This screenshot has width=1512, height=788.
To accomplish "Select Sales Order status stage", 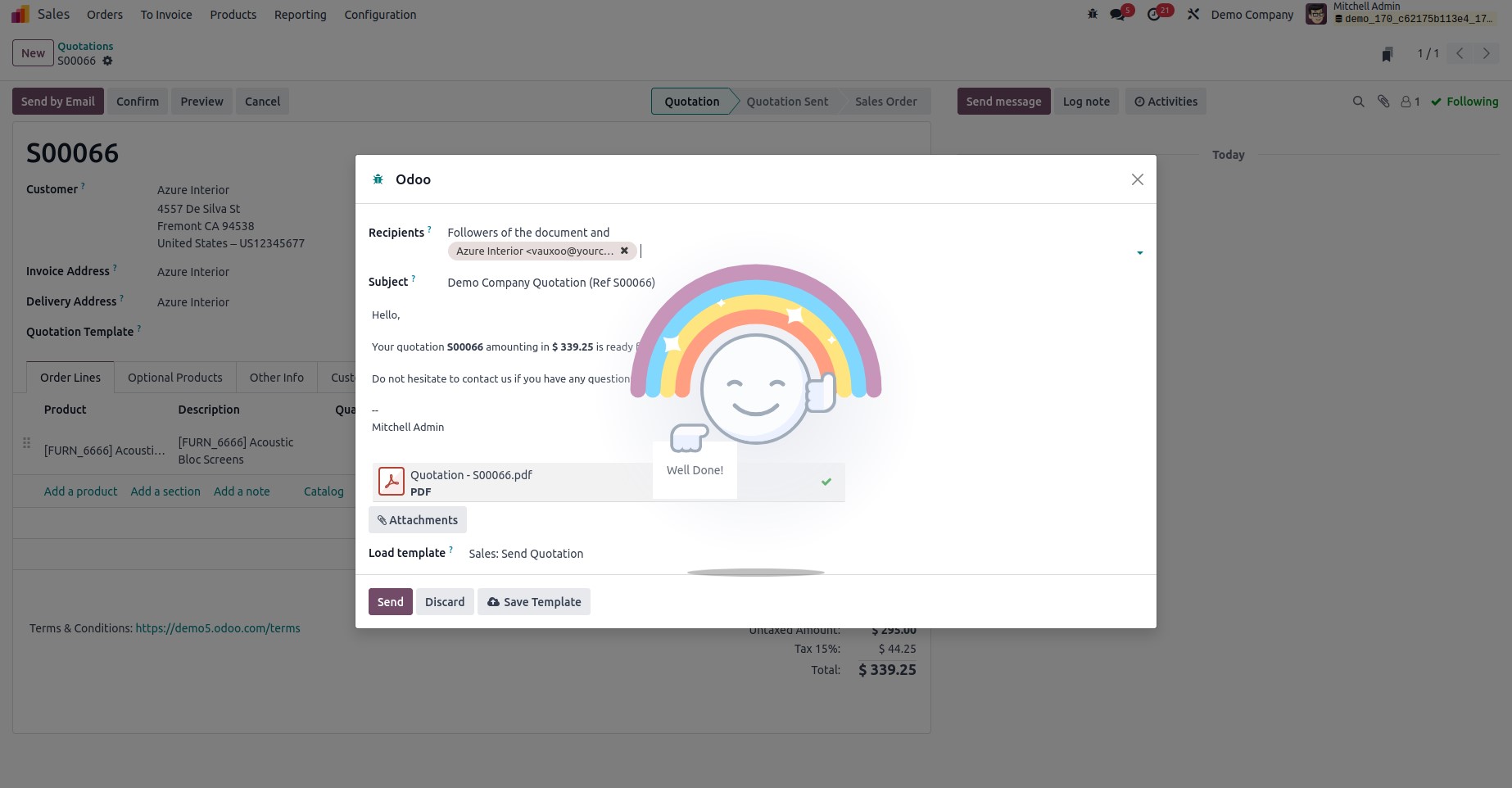I will 885,102.
